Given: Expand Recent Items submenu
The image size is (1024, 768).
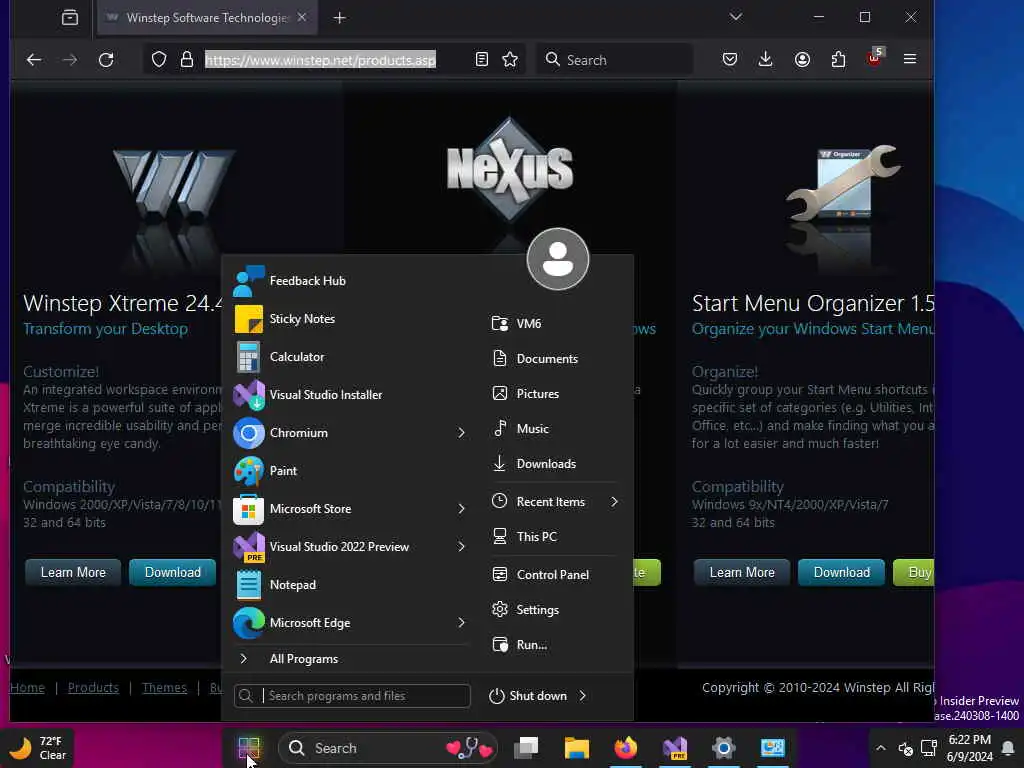Looking at the screenshot, I should [614, 502].
